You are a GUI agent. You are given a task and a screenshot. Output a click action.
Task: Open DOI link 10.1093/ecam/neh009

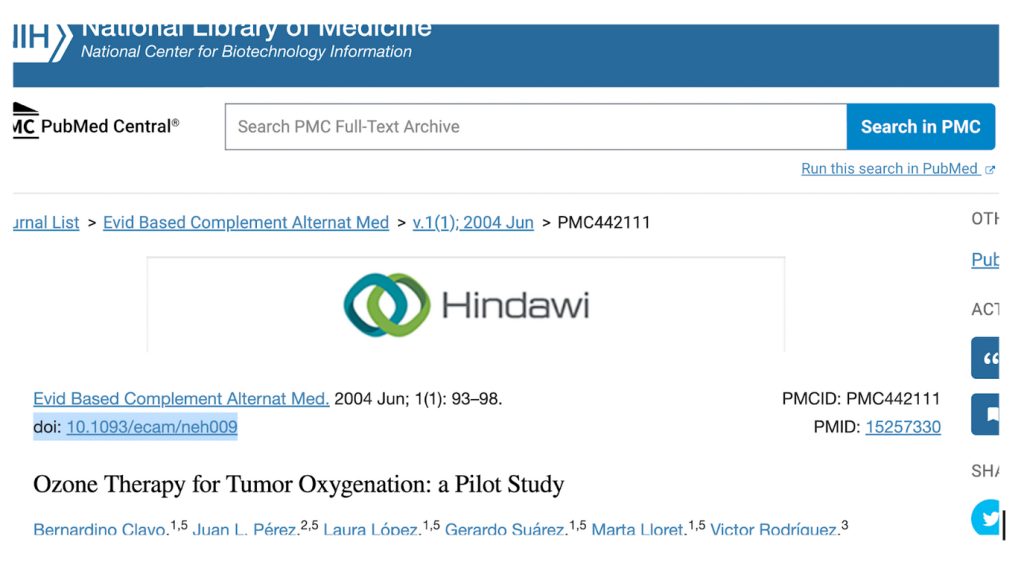[x=152, y=427]
